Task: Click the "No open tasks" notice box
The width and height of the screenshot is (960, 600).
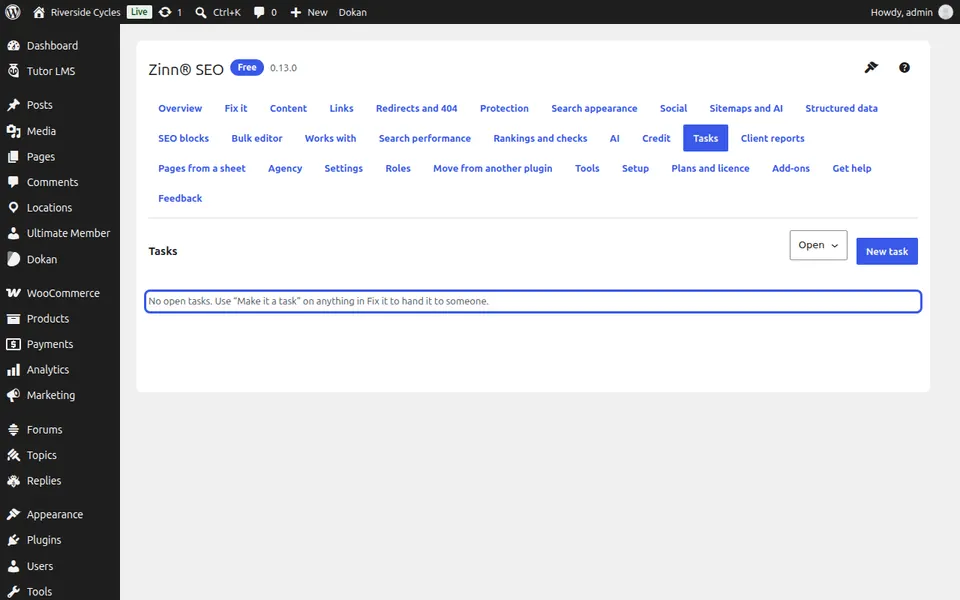Action: click(533, 301)
